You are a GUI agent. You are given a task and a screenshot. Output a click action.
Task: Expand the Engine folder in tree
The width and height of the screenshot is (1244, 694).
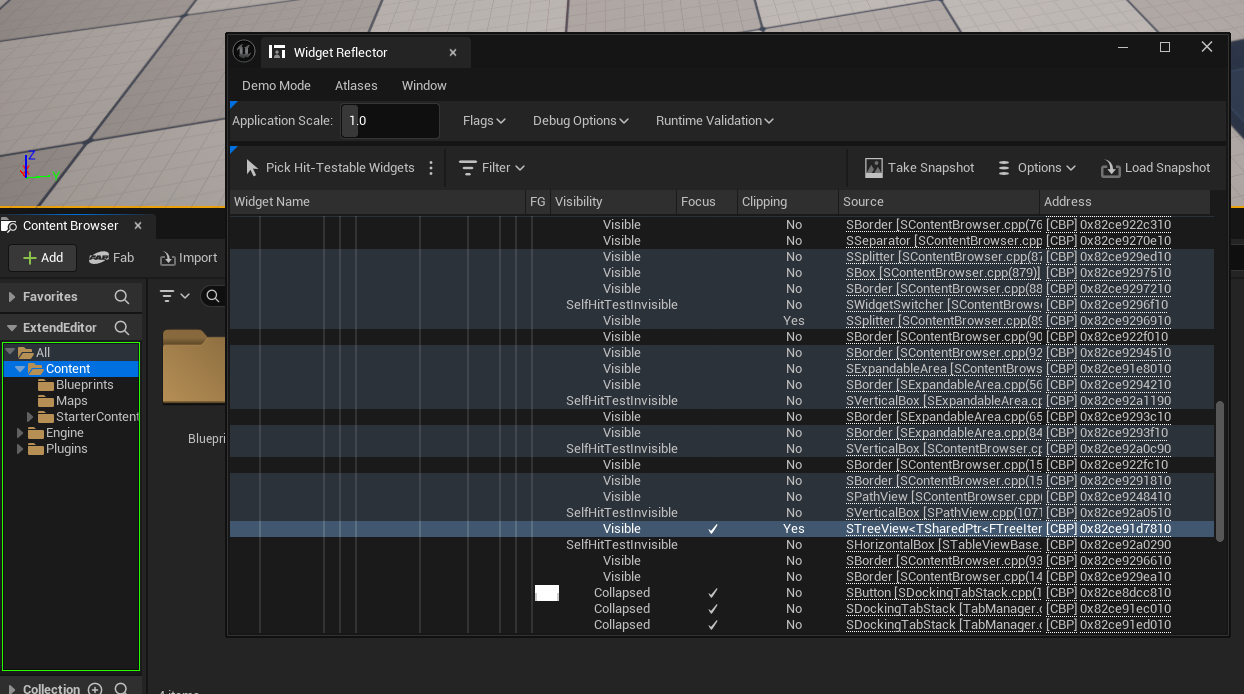[x=20, y=433]
